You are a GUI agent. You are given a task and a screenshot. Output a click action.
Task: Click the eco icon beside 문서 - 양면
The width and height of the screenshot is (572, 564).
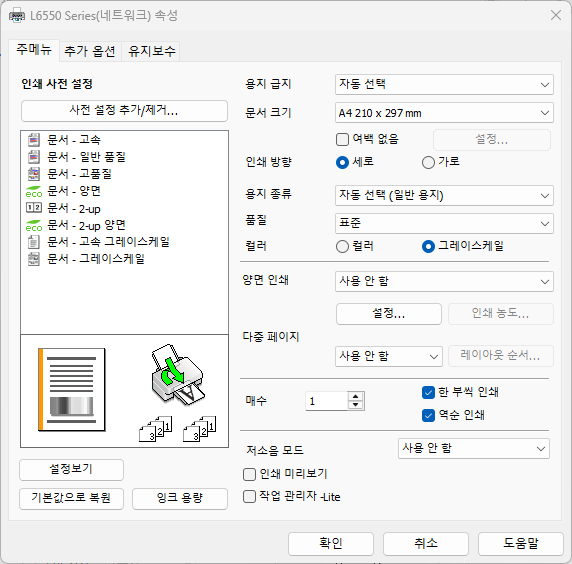34,191
